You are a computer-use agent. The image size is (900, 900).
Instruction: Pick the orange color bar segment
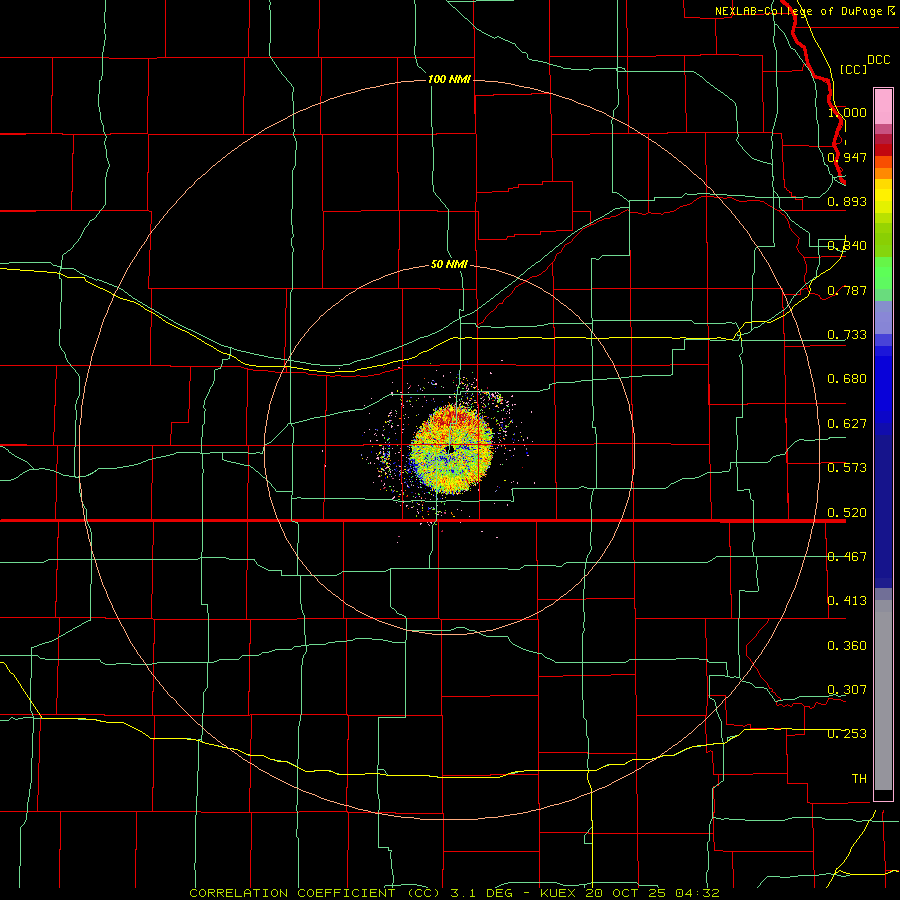(883, 173)
